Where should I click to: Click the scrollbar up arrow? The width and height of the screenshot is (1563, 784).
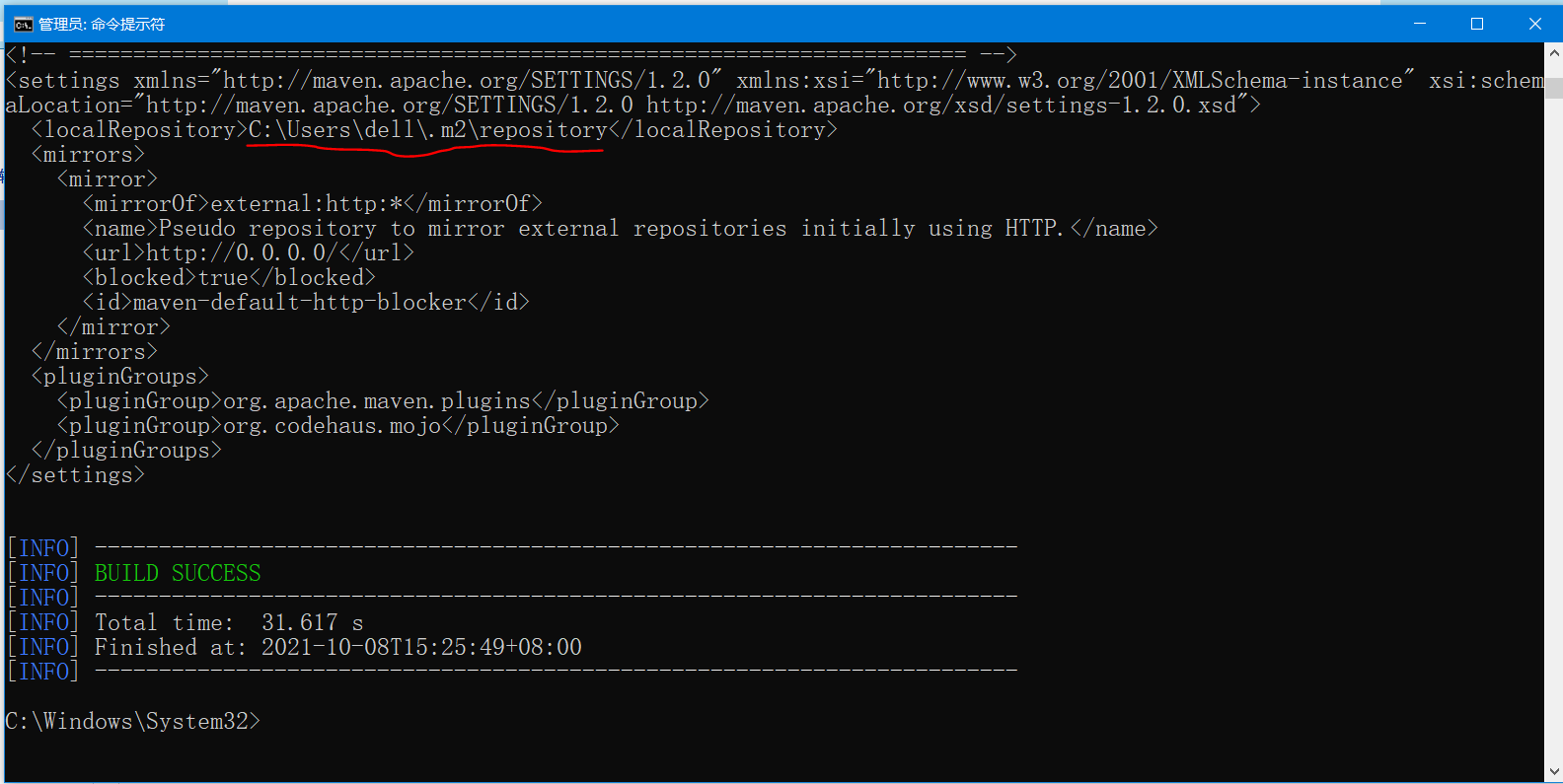pos(1554,52)
